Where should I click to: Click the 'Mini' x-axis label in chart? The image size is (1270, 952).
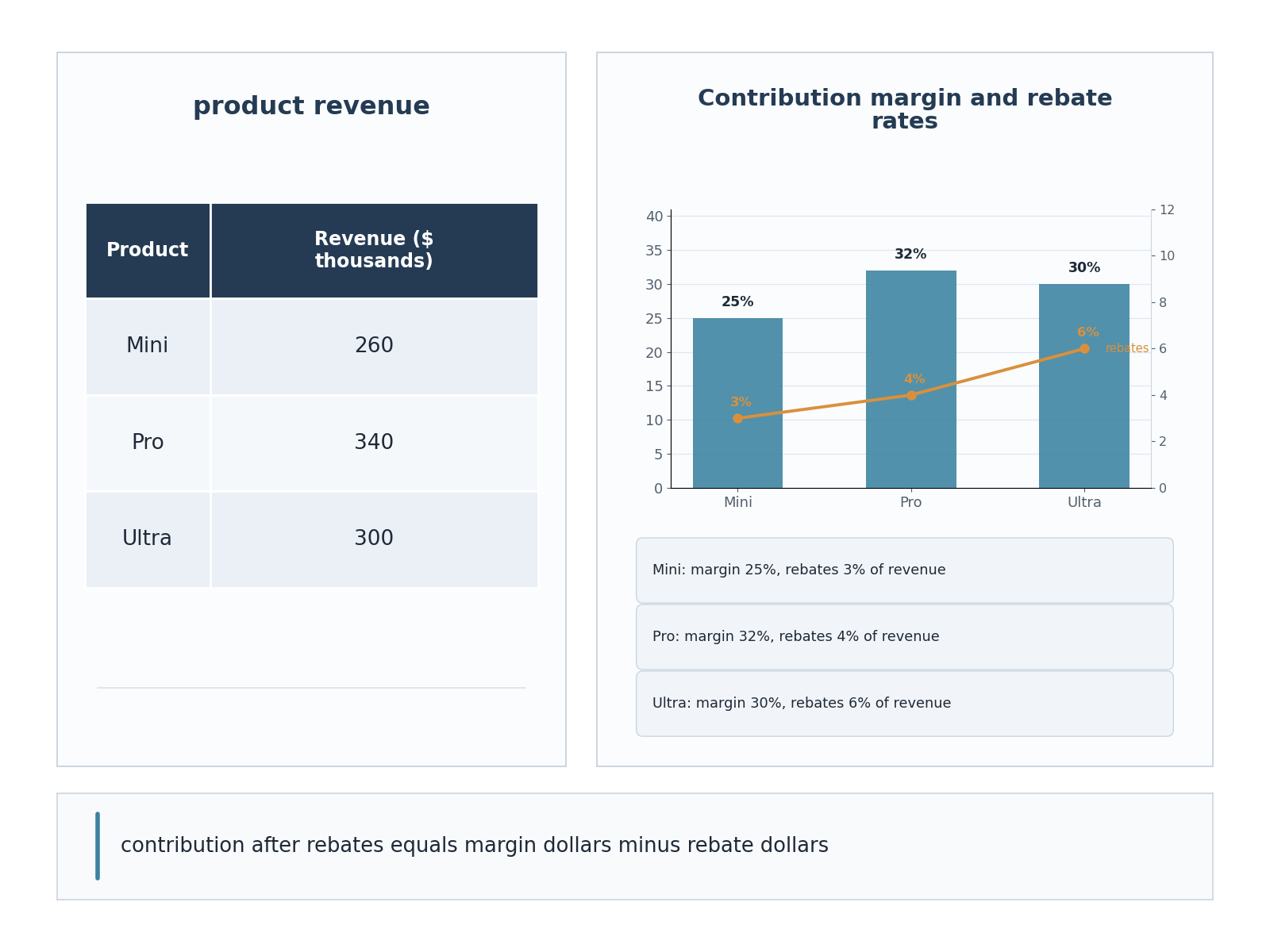pos(738,502)
